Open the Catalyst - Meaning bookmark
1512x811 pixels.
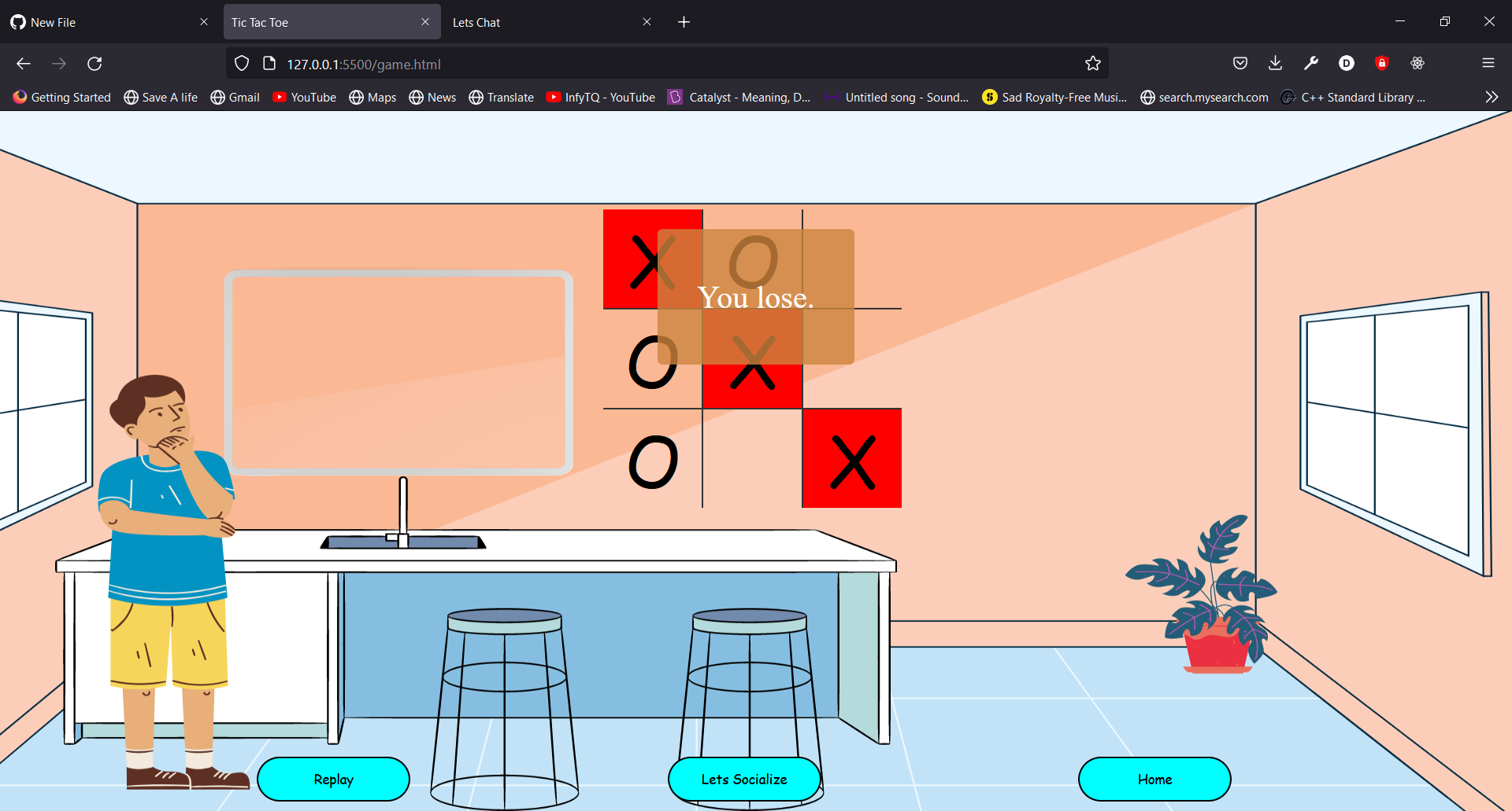739,97
